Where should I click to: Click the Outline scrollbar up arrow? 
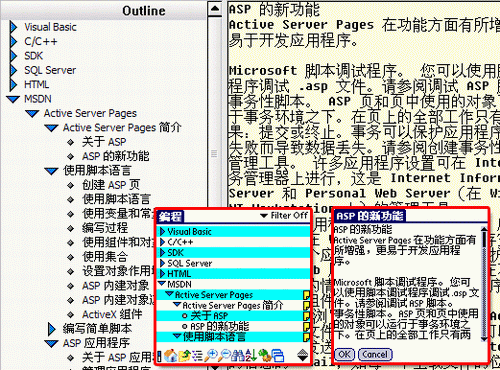pos(215,9)
